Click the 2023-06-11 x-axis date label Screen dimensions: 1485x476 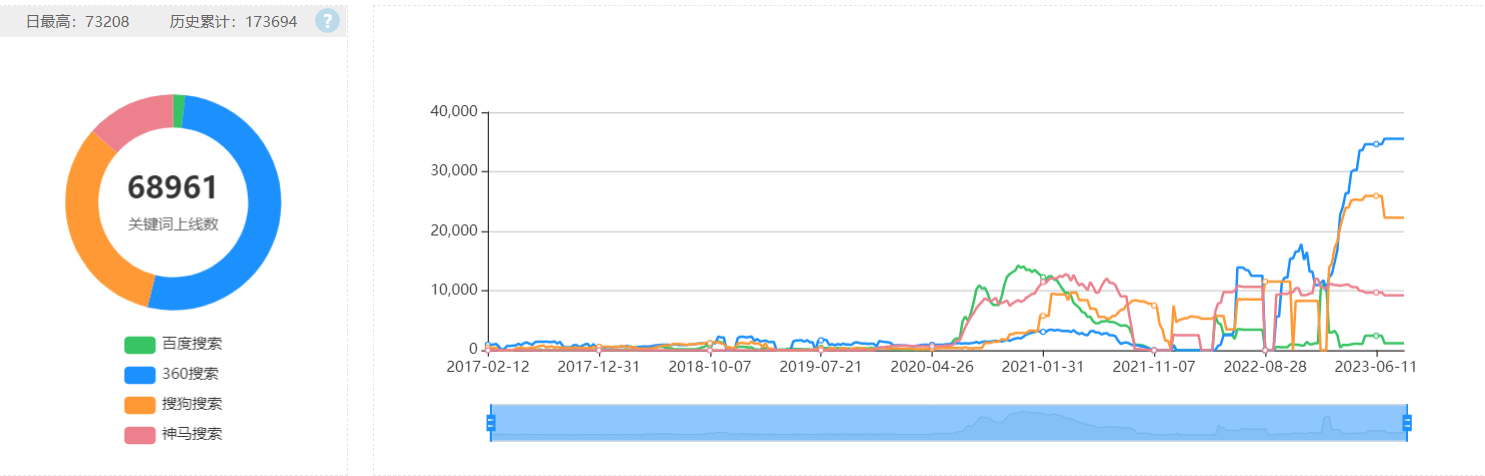coord(1377,366)
